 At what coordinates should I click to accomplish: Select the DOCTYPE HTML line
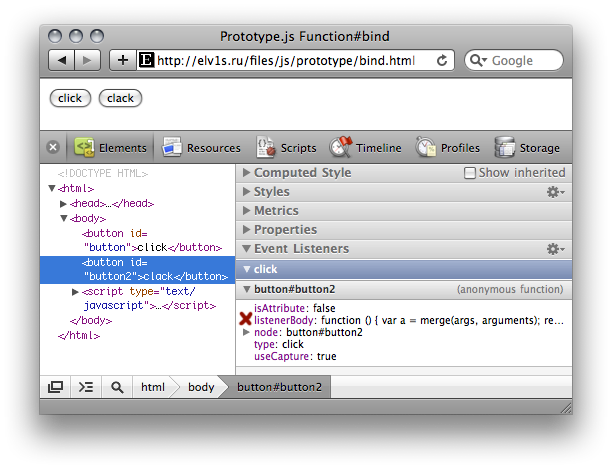(103, 173)
